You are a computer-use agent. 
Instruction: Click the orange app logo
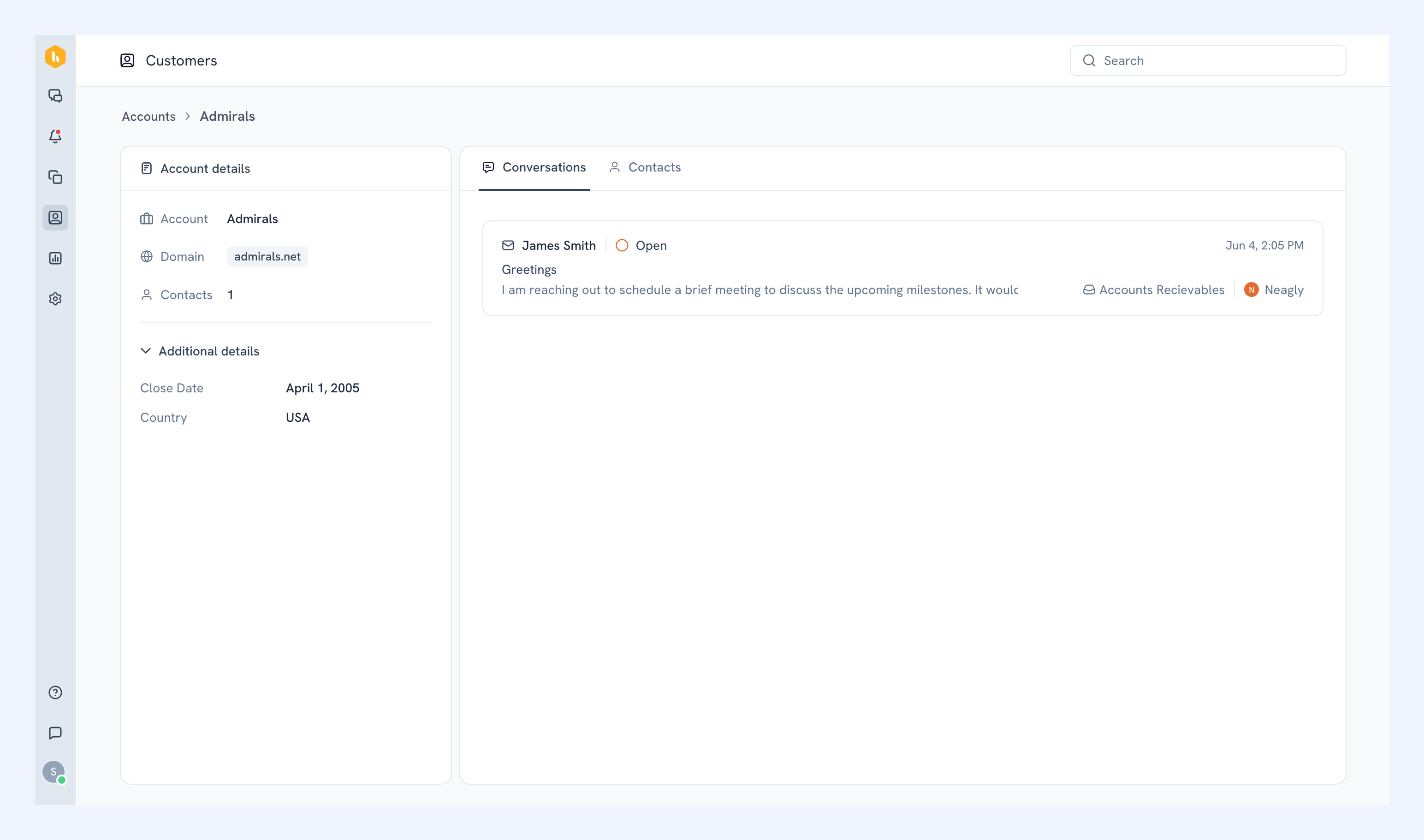pos(55,57)
